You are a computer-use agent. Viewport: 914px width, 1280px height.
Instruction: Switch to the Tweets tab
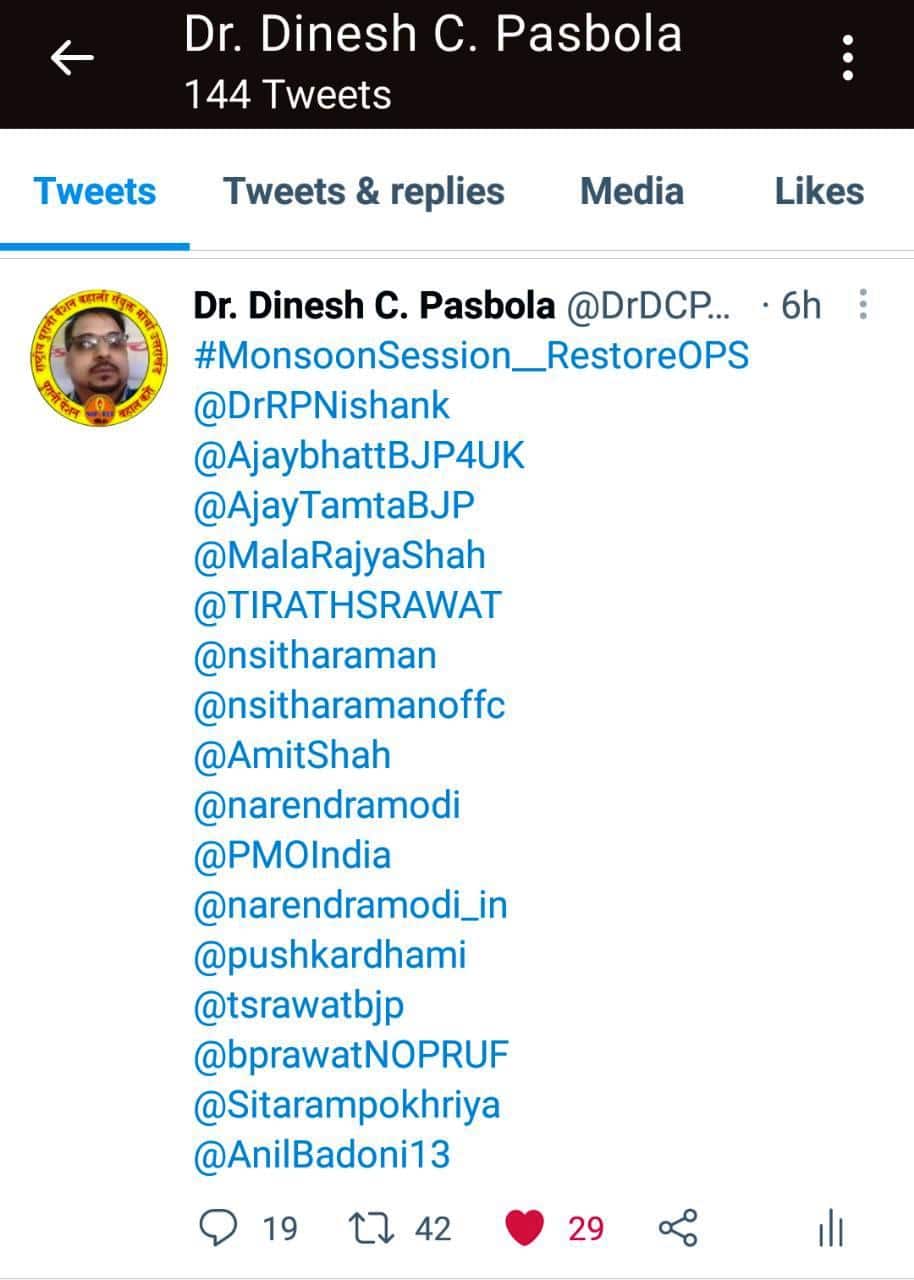pyautogui.click(x=95, y=191)
